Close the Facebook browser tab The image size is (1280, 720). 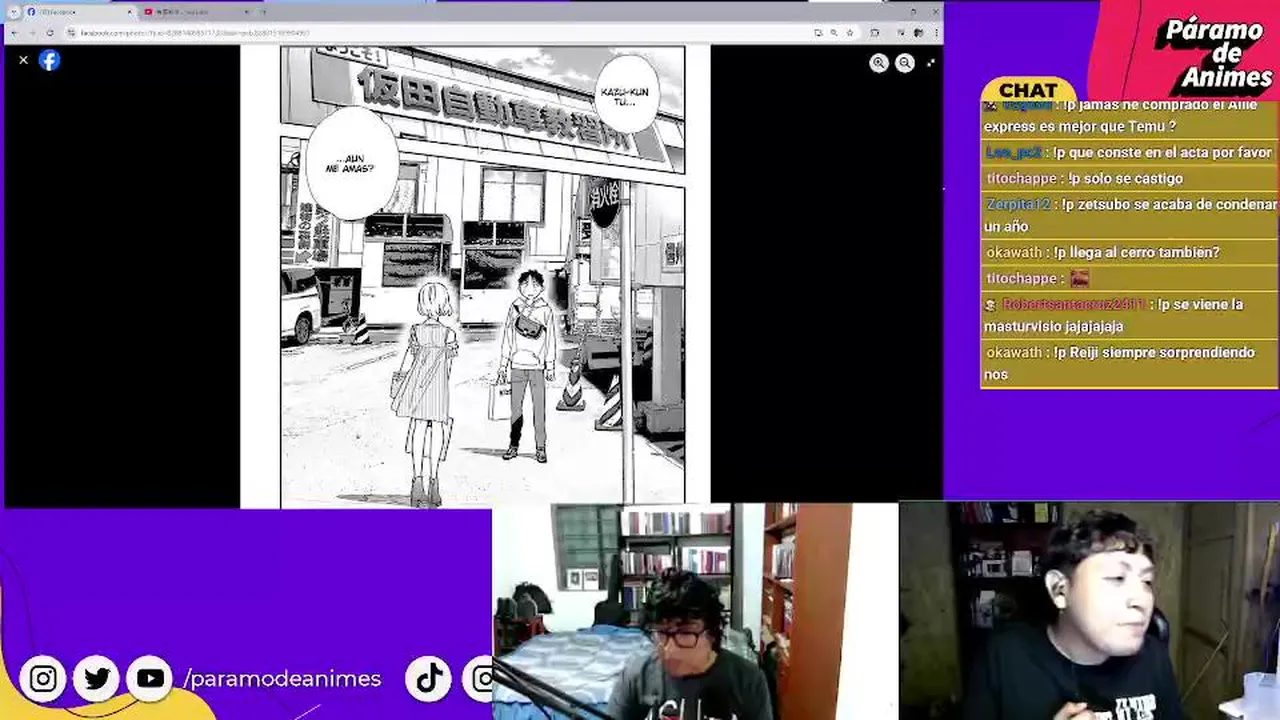129,12
